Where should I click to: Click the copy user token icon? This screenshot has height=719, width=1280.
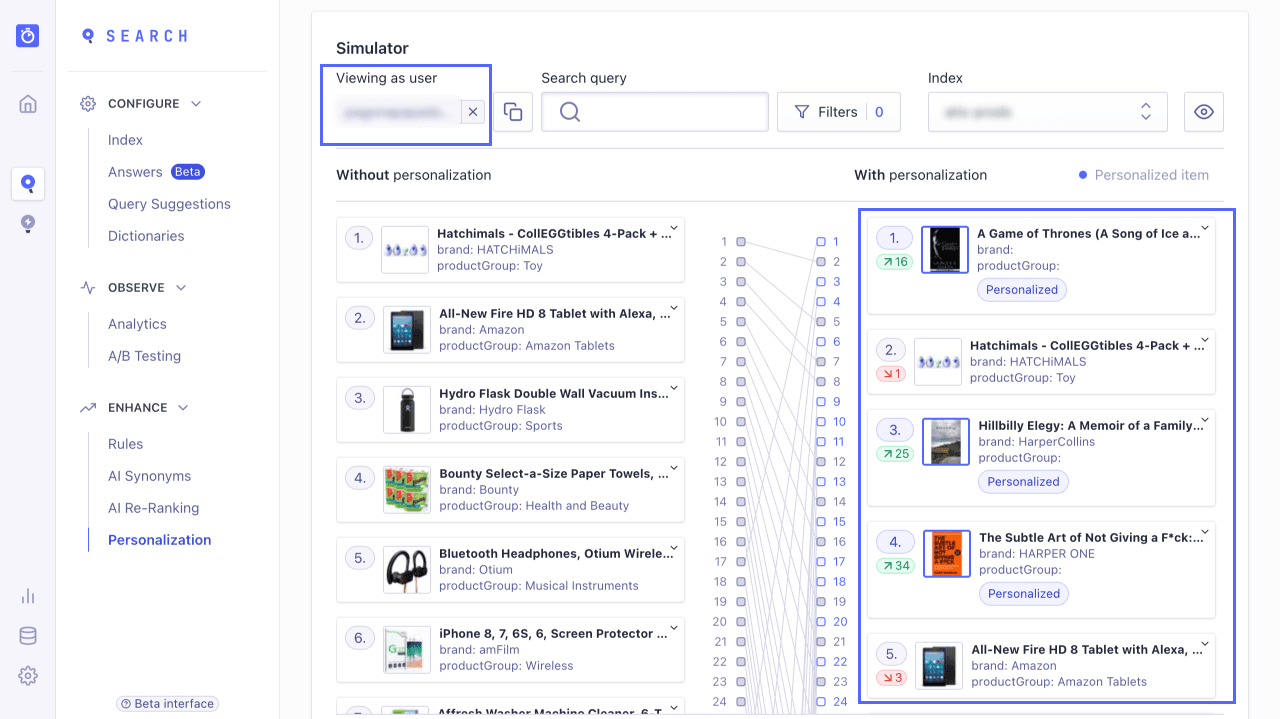coord(513,112)
